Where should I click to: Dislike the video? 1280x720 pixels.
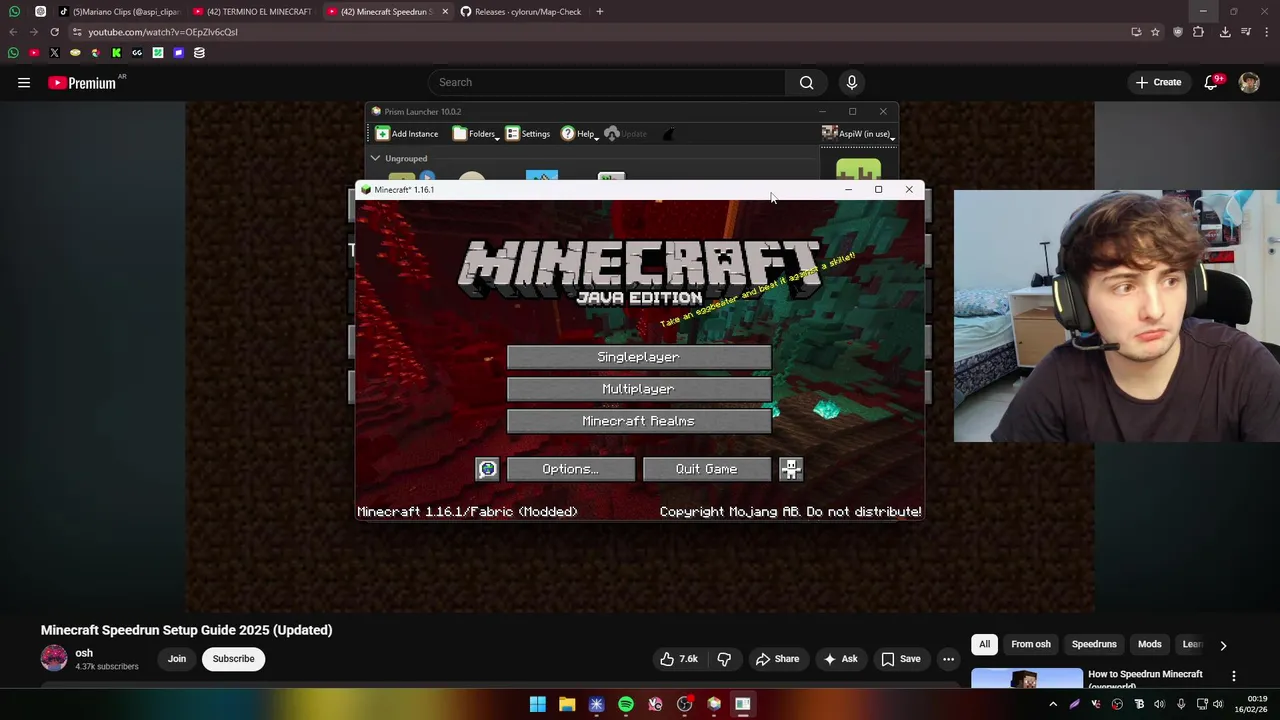coord(724,659)
